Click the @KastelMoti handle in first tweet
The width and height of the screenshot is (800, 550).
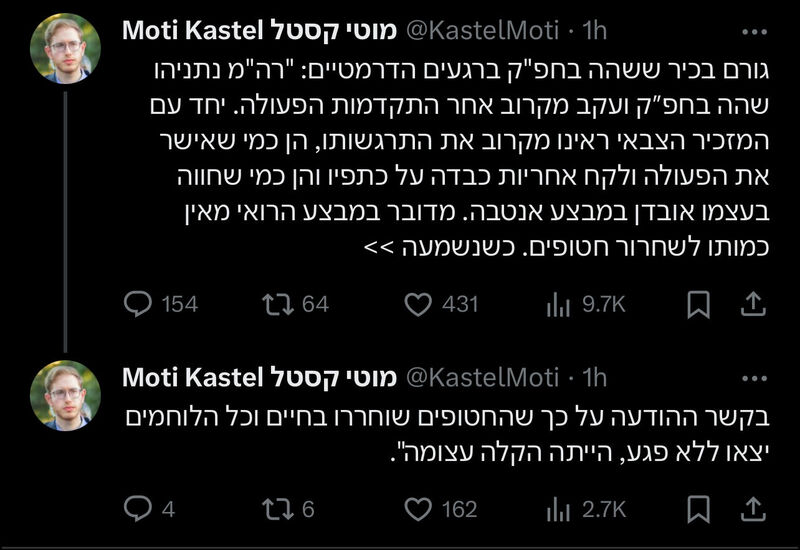coord(483,31)
